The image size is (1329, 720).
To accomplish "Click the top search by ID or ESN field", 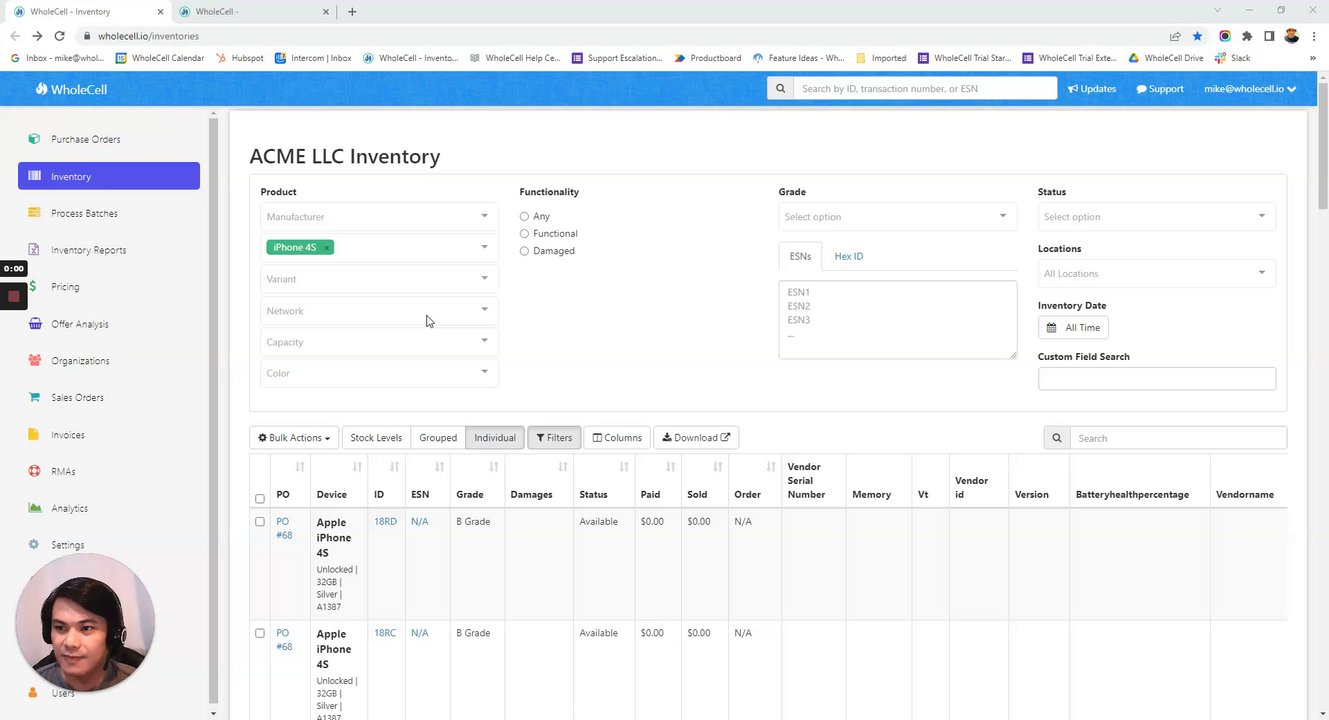I will (x=925, y=89).
